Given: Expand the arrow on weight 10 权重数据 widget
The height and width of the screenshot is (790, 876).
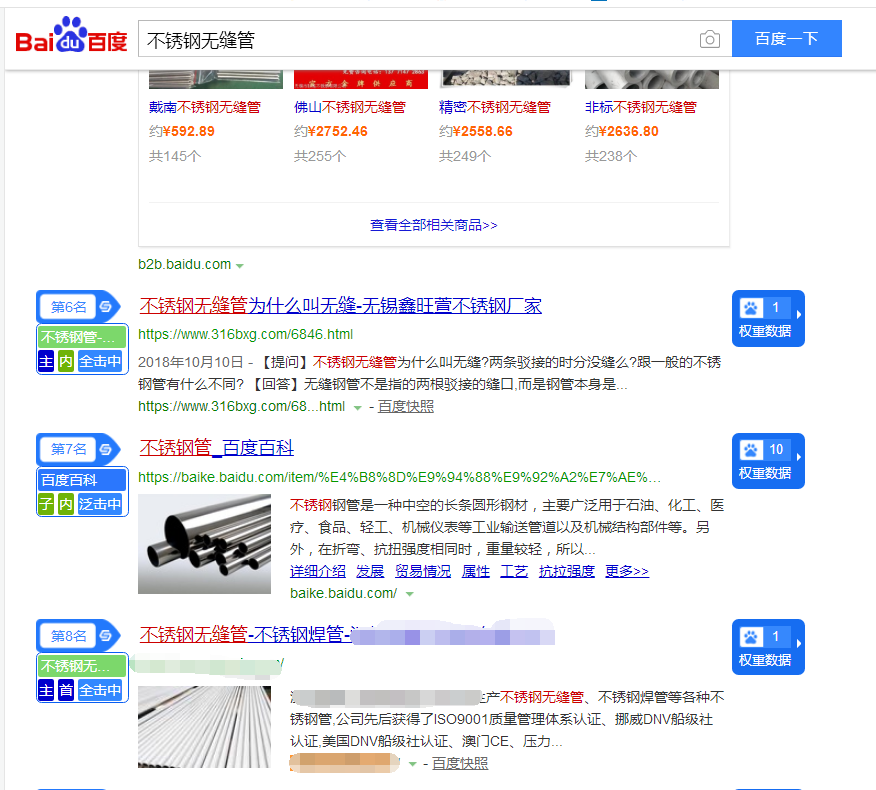Looking at the screenshot, I should [799, 457].
